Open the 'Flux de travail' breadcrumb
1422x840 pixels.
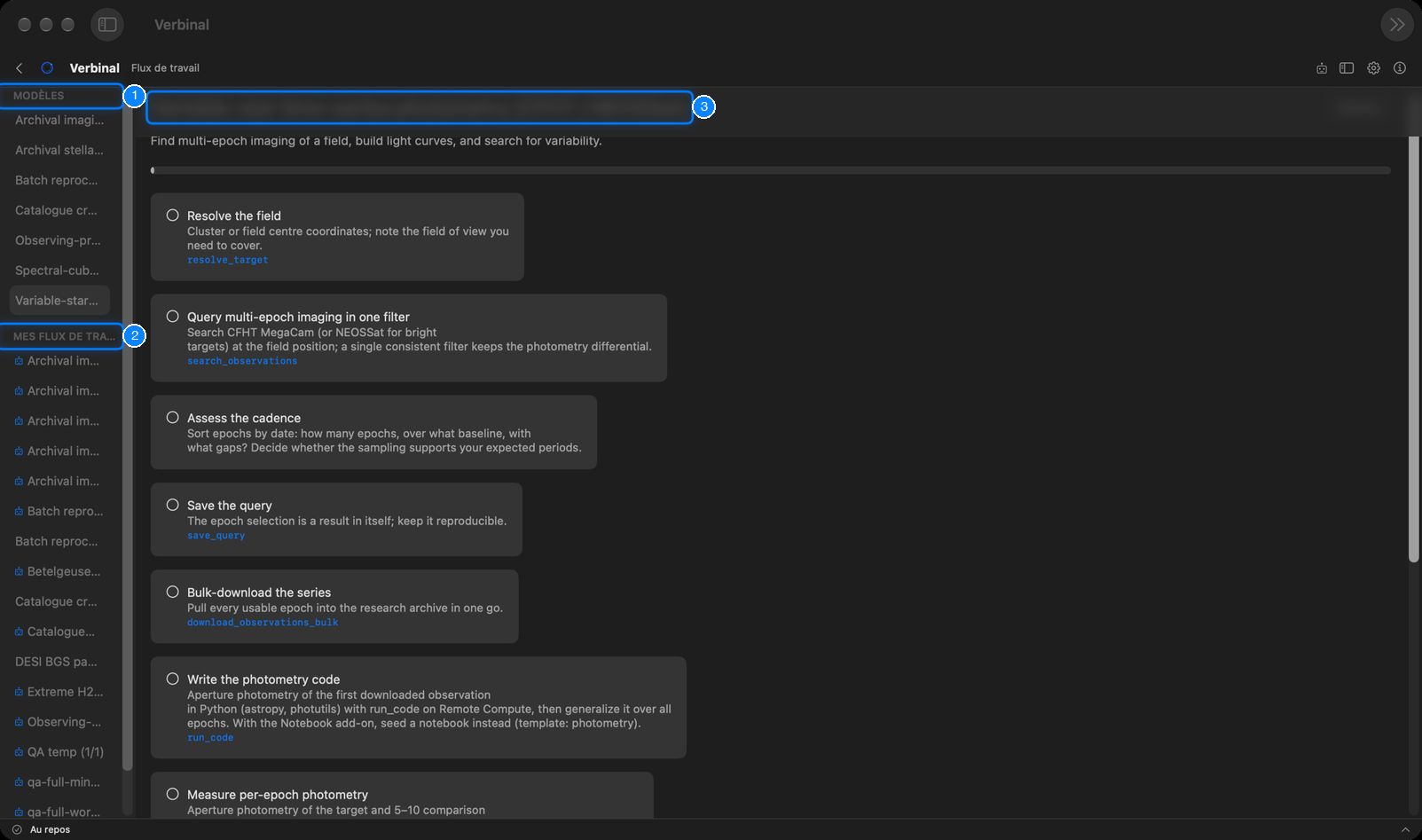point(165,68)
